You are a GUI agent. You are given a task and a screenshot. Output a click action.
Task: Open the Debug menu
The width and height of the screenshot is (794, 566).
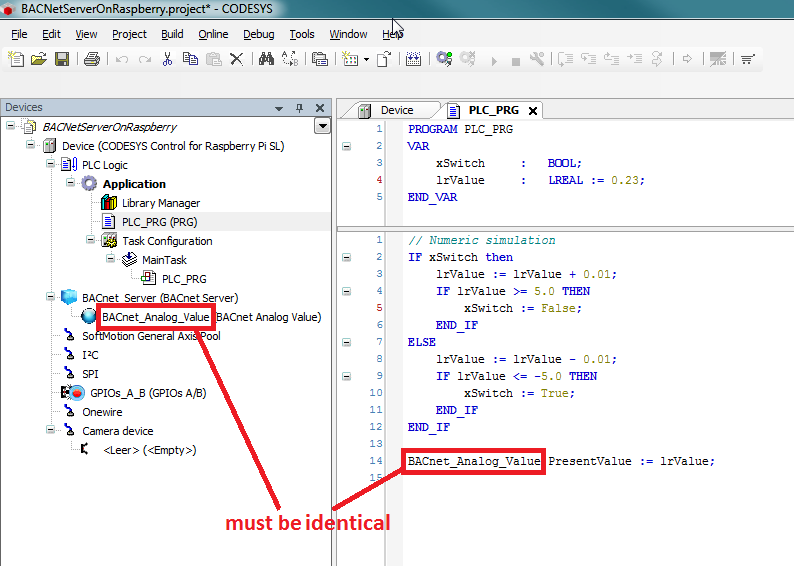point(258,34)
